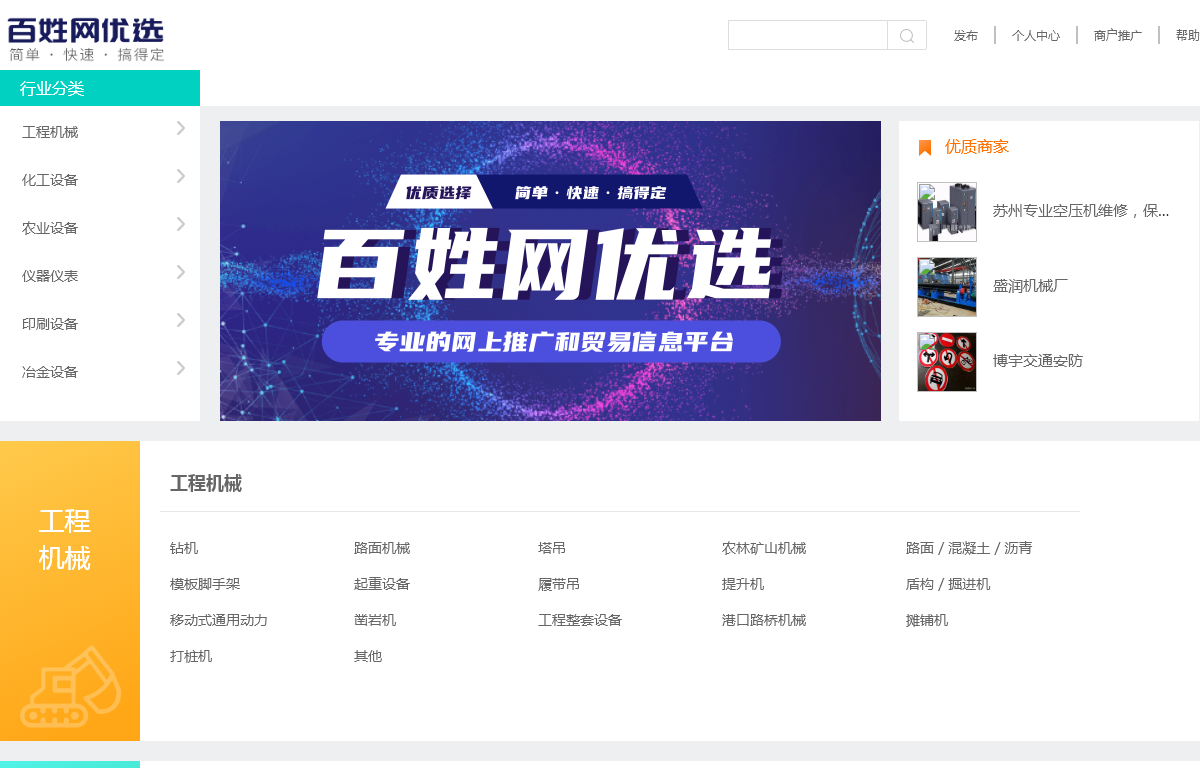The image size is (1200, 768).
Task: Click the air compressor seller thumbnail image
Action: pyautogui.click(x=946, y=211)
